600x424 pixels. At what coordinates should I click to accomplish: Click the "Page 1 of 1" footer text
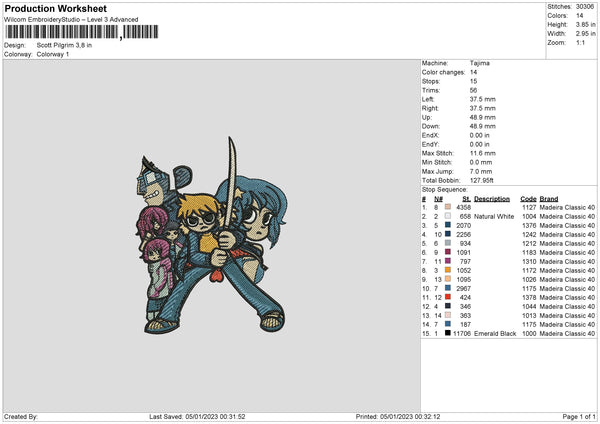click(579, 417)
